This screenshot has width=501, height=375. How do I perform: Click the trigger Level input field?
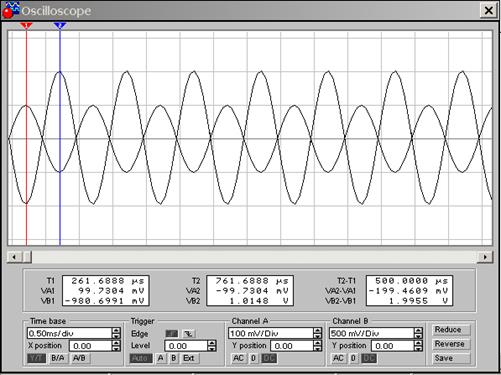click(187, 346)
